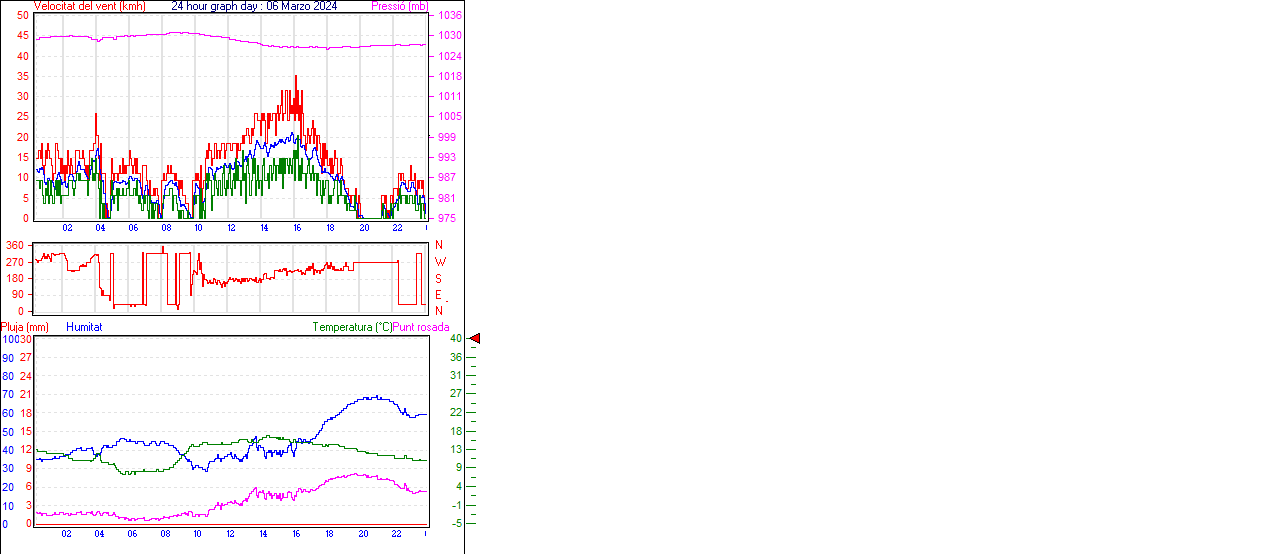The width and height of the screenshot is (1280, 554).
Task: Click the "100" value on humidity axis
Action: point(9,339)
